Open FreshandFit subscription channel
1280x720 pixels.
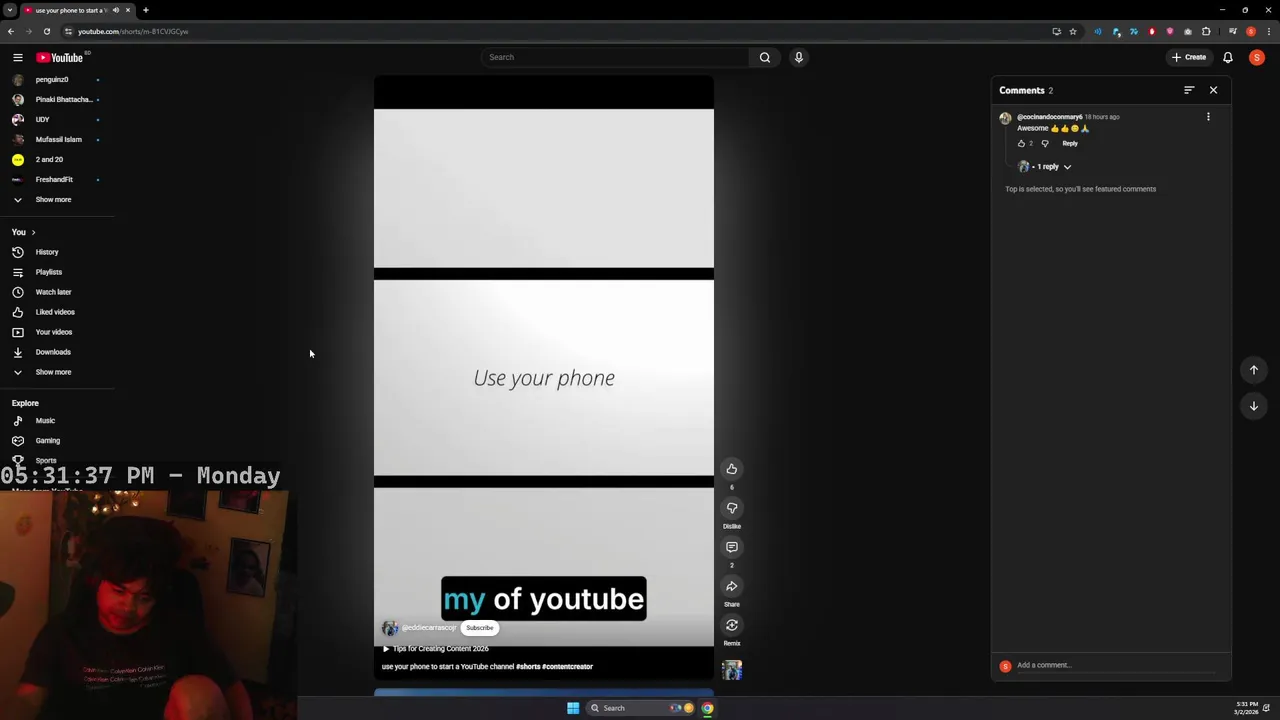(x=54, y=180)
